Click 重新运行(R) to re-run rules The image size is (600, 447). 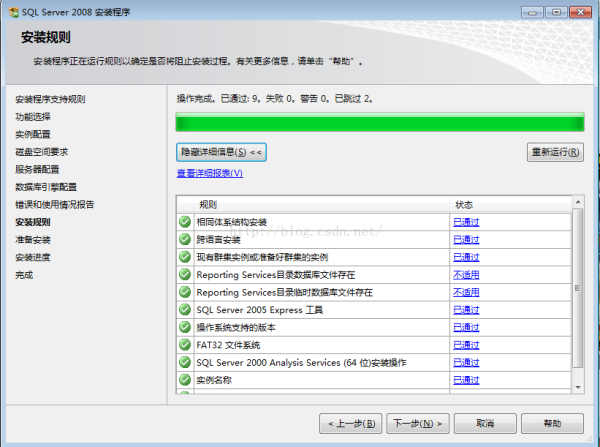[555, 152]
